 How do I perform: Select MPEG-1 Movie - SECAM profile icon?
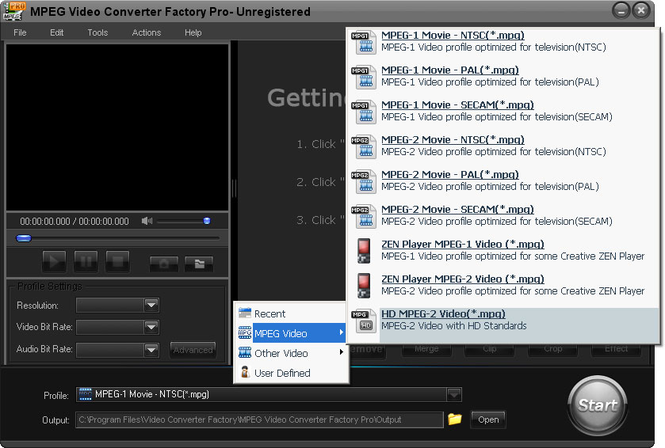pos(364,112)
